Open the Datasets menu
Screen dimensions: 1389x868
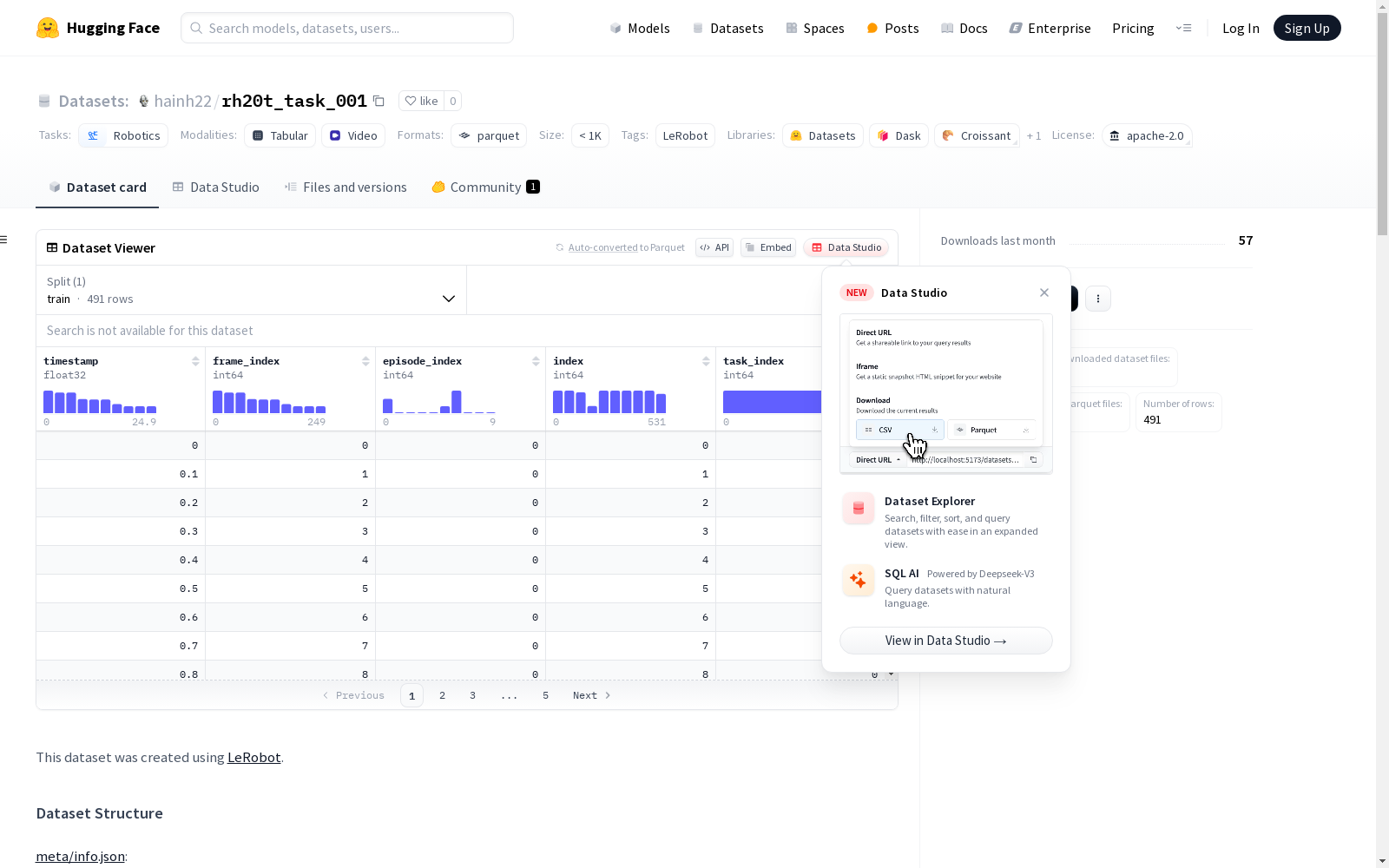coord(727,28)
